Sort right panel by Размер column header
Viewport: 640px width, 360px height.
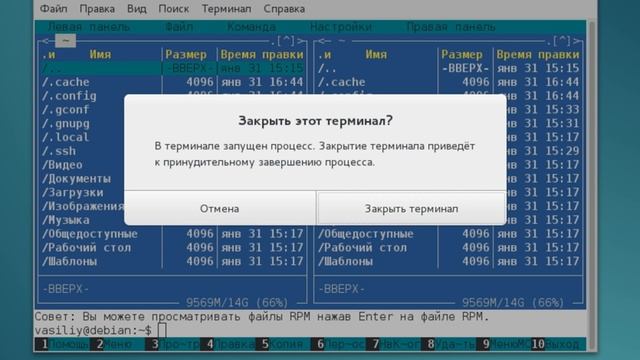462,54
